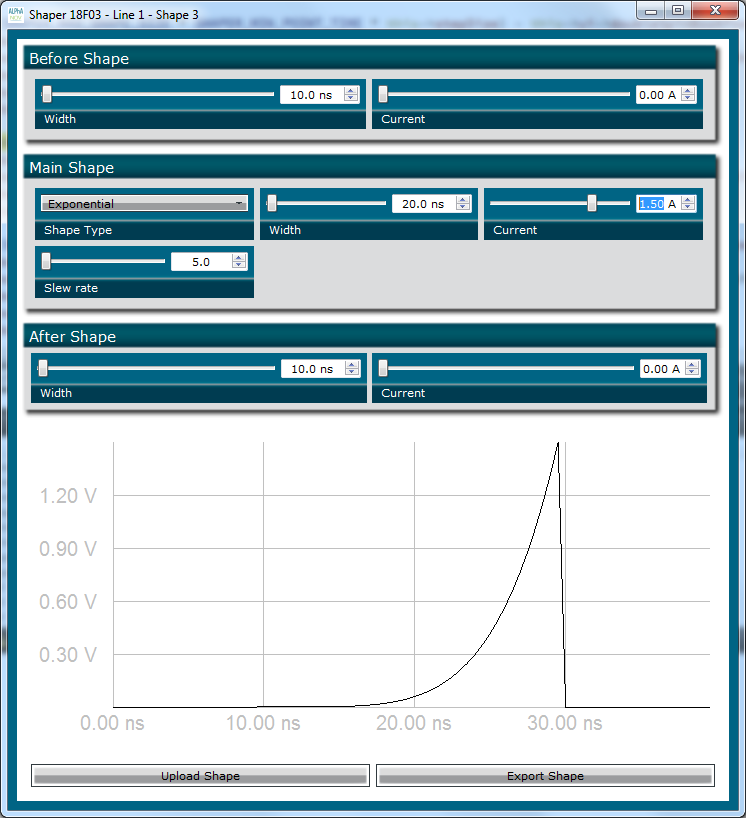
Task: Click the After Shape Width slider handle
Action: (x=44, y=368)
